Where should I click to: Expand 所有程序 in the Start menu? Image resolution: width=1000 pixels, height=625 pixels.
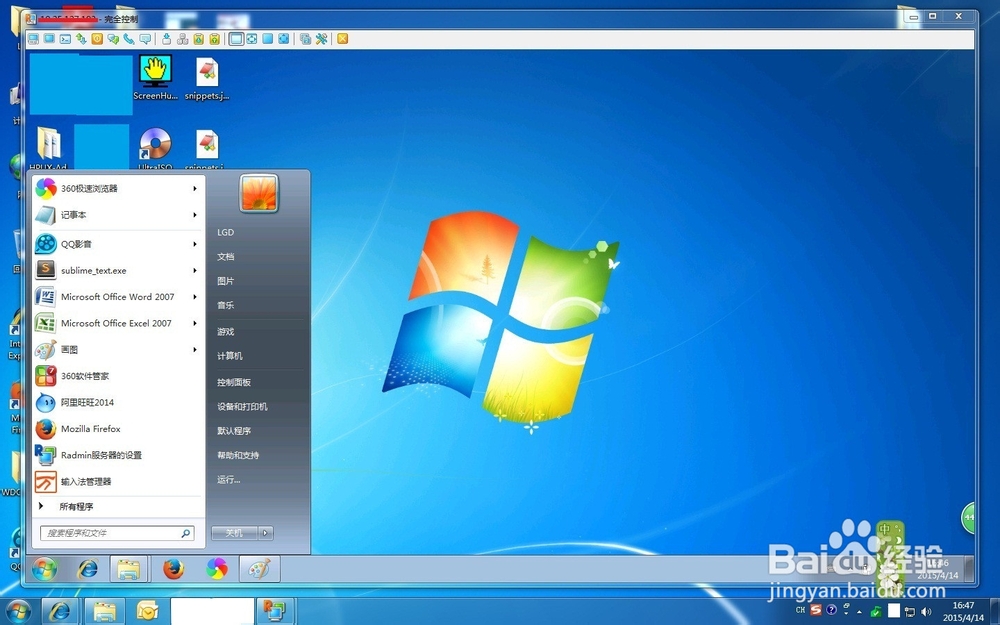(x=74, y=506)
